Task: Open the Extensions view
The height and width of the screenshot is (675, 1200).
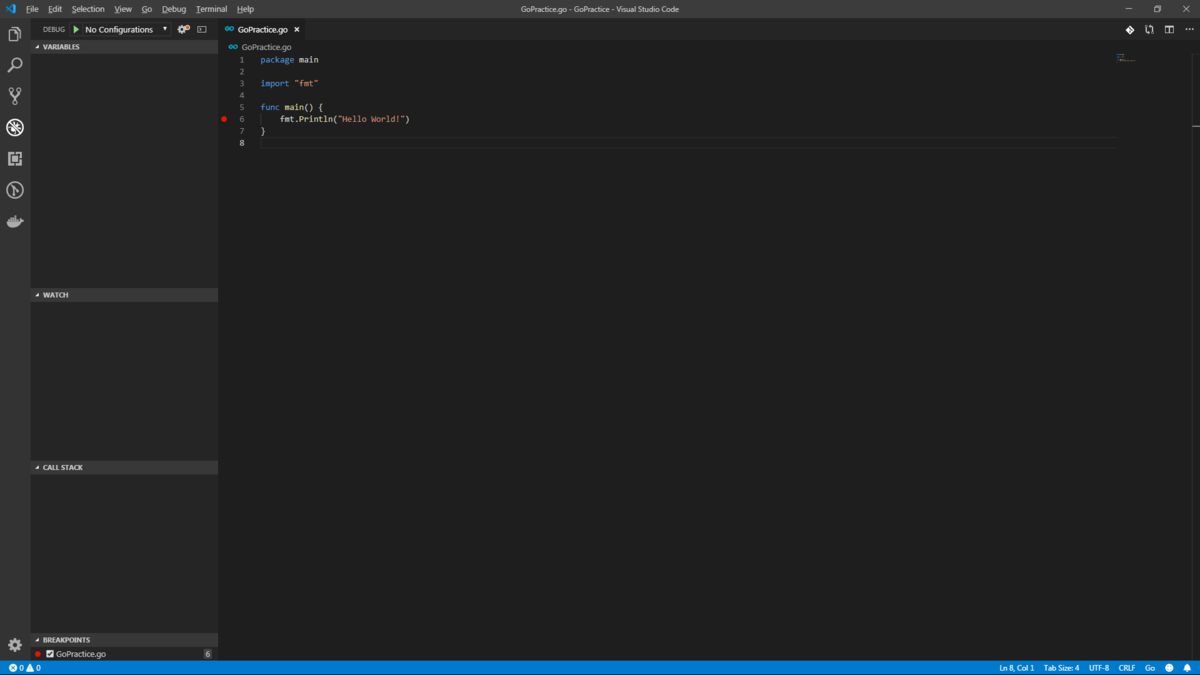Action: (15, 158)
